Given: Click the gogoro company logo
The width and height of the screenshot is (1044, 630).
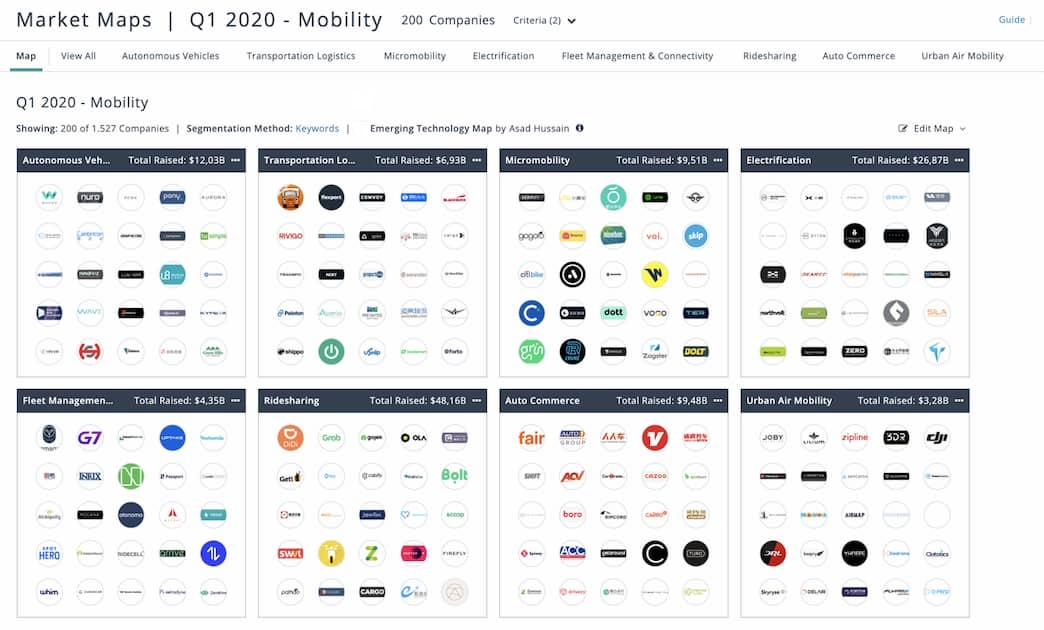Looking at the screenshot, I should click(531, 236).
